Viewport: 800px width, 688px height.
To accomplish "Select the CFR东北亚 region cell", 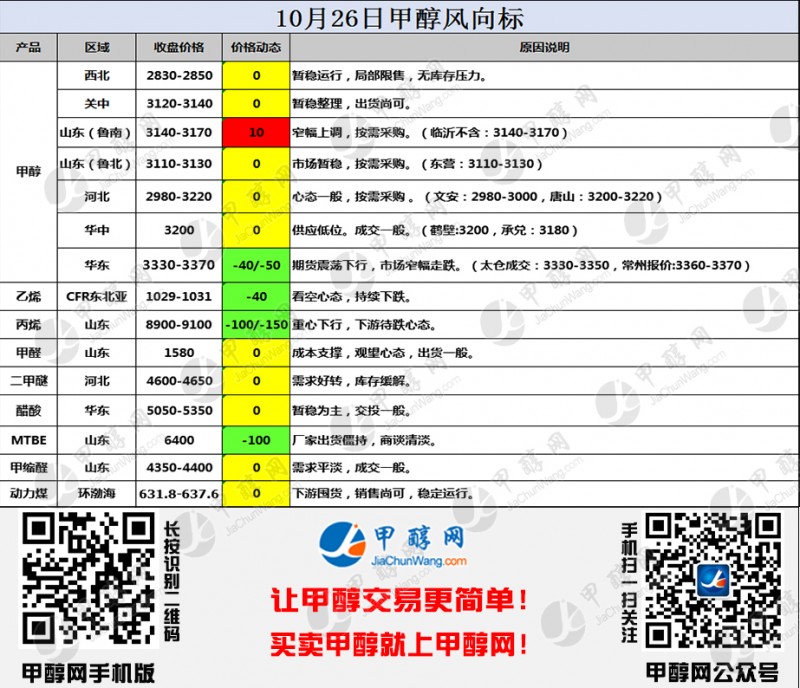I will tap(97, 297).
